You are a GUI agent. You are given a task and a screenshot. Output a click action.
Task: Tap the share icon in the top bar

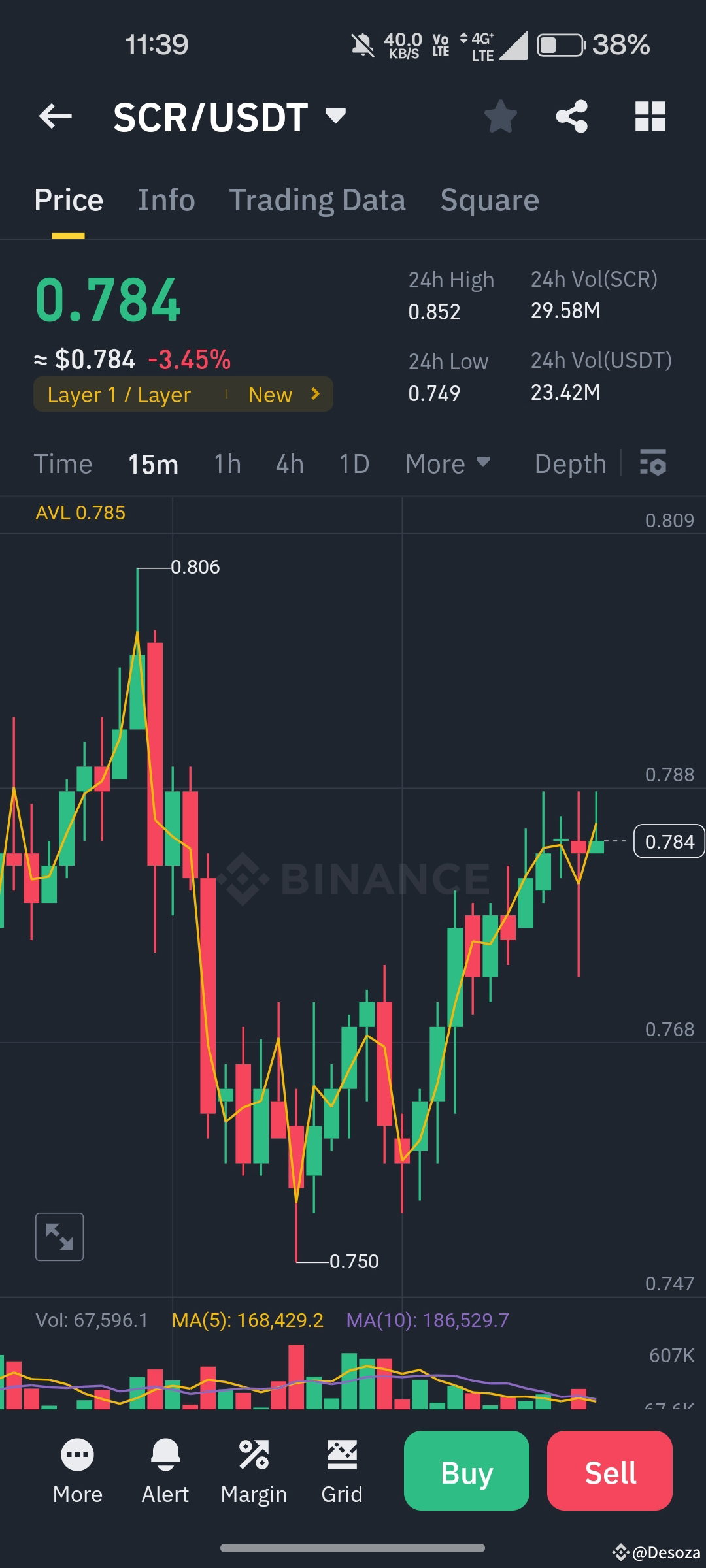click(x=571, y=116)
